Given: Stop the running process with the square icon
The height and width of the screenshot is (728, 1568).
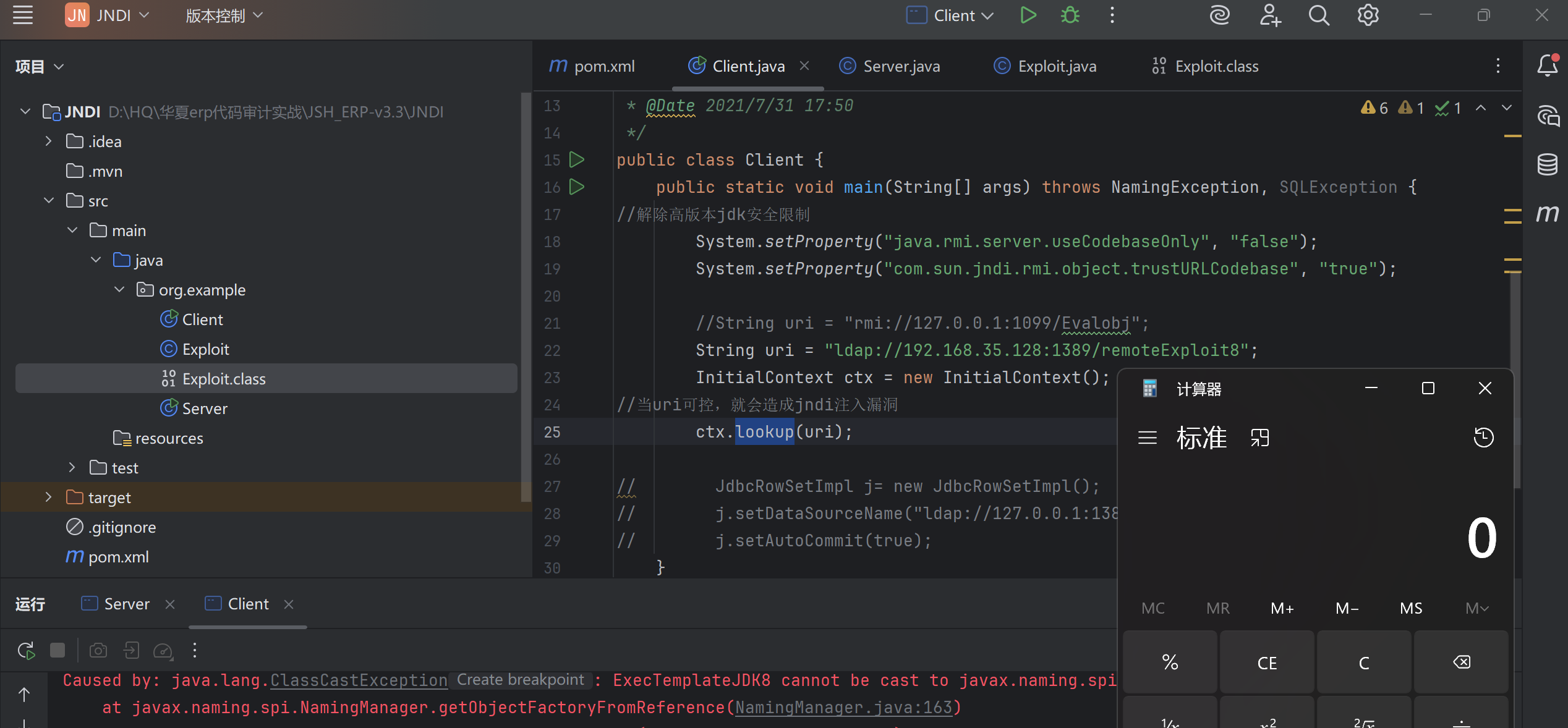Looking at the screenshot, I should (58, 650).
